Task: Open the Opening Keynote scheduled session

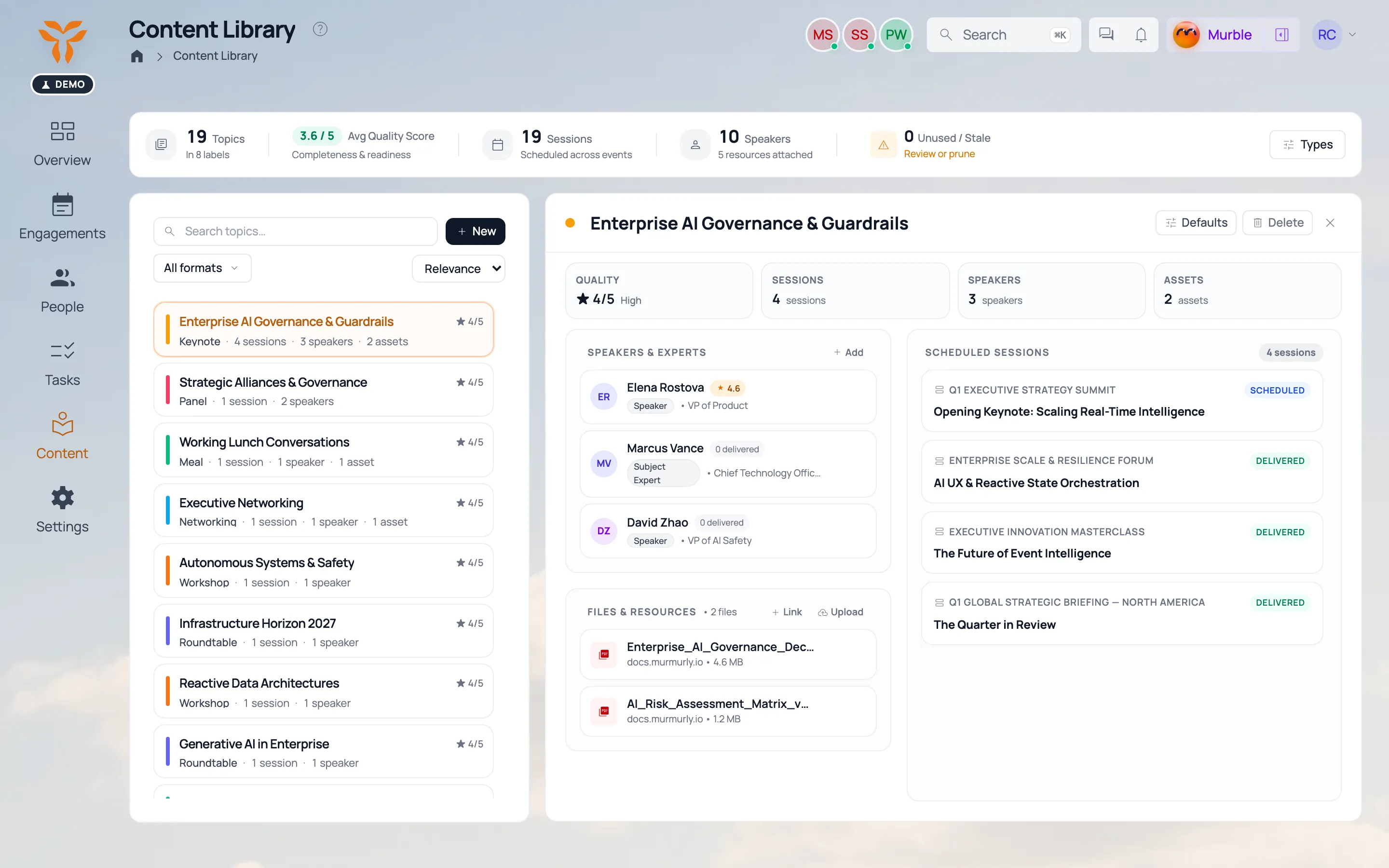Action: 1121,401
